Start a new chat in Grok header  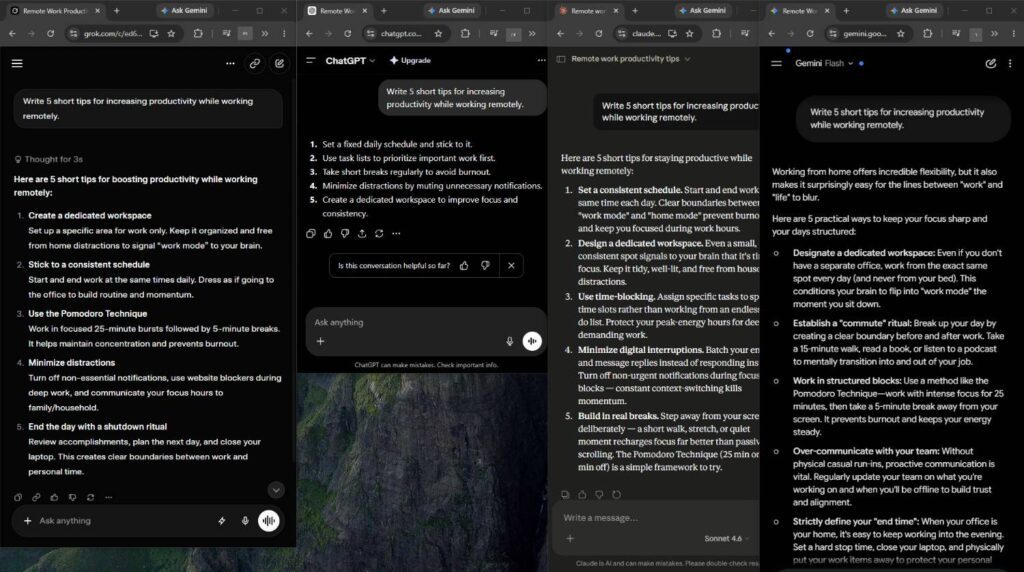(280, 63)
